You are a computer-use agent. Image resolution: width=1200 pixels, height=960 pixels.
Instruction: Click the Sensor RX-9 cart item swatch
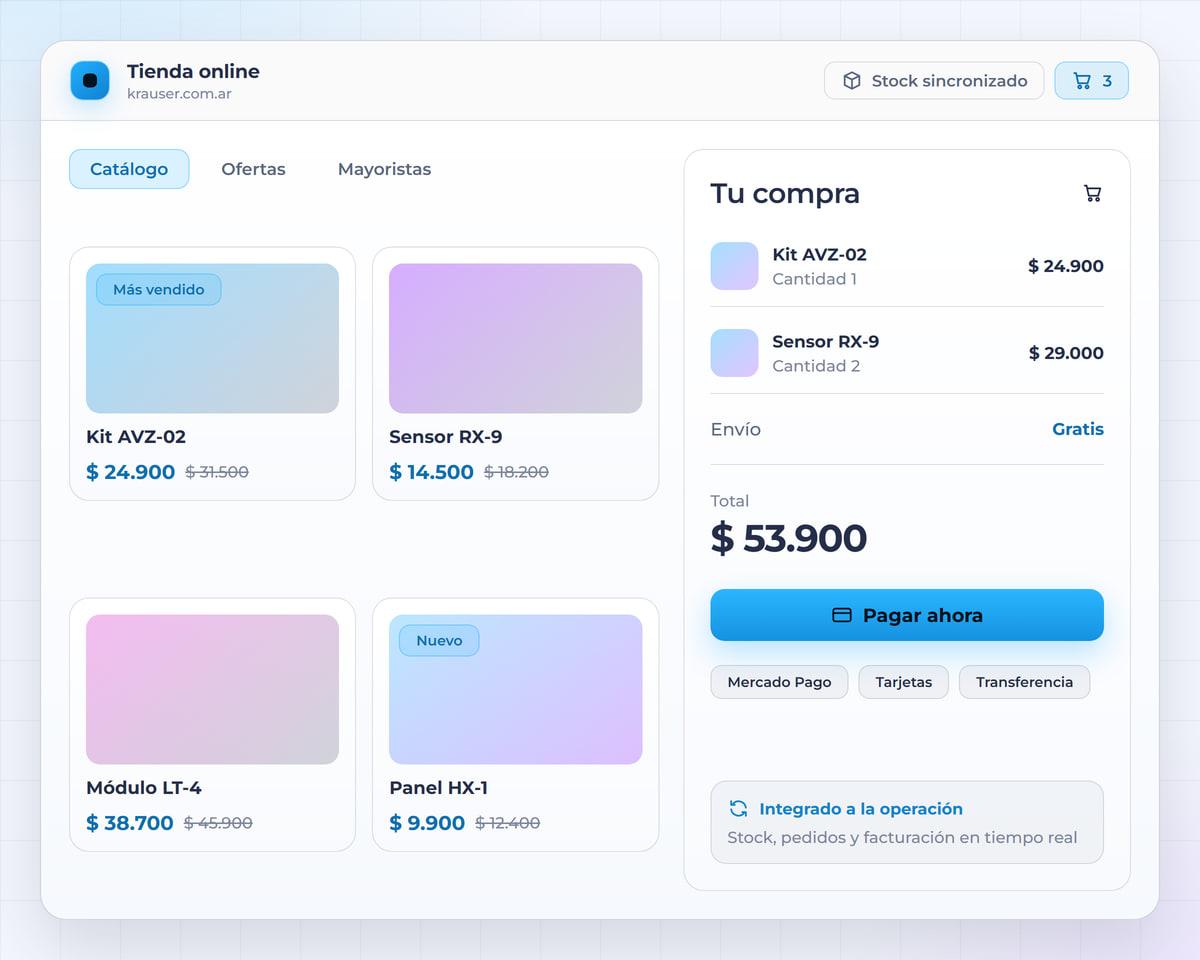[x=734, y=353]
